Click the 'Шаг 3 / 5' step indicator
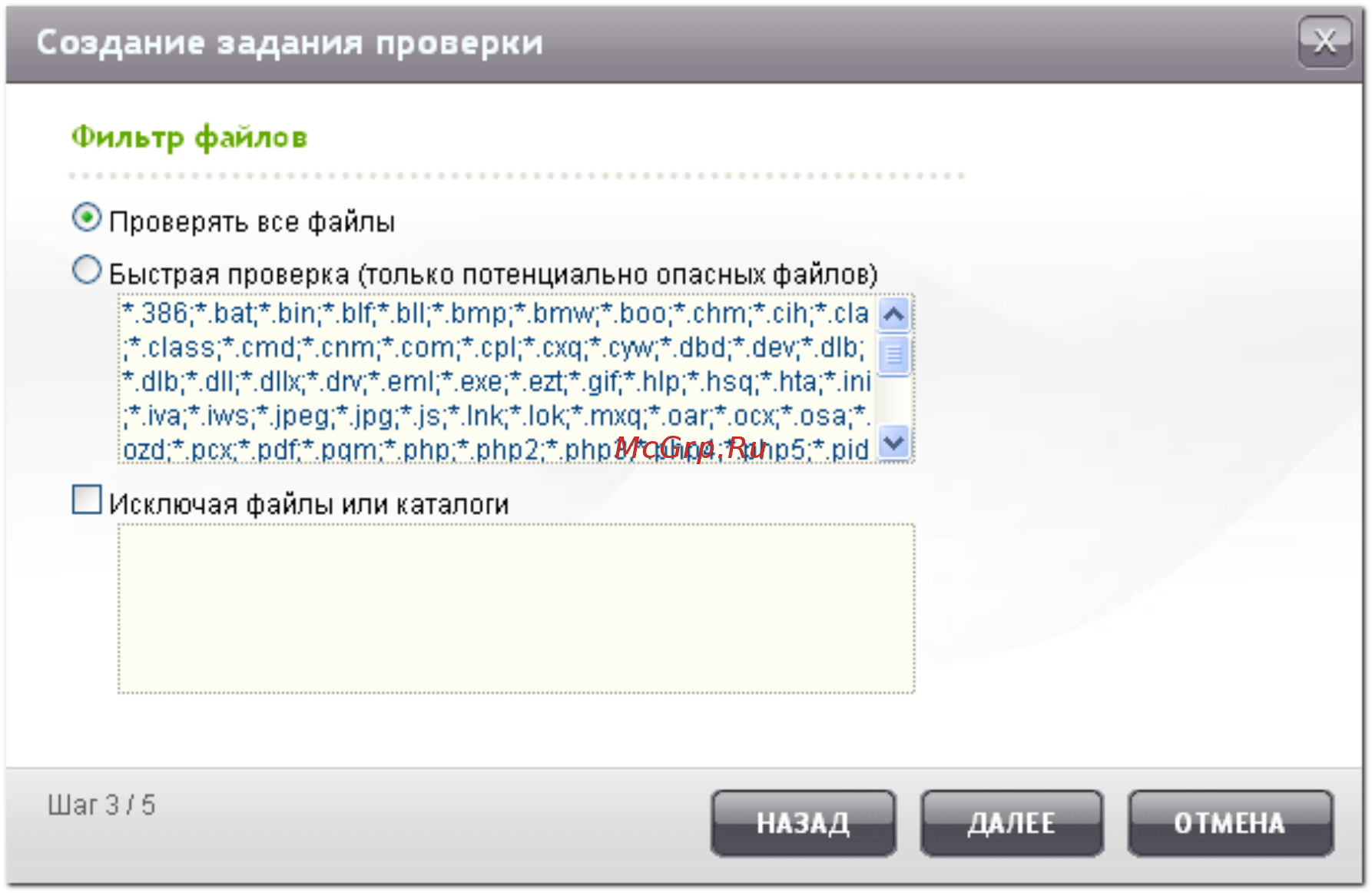The image size is (1372, 893). 101,805
